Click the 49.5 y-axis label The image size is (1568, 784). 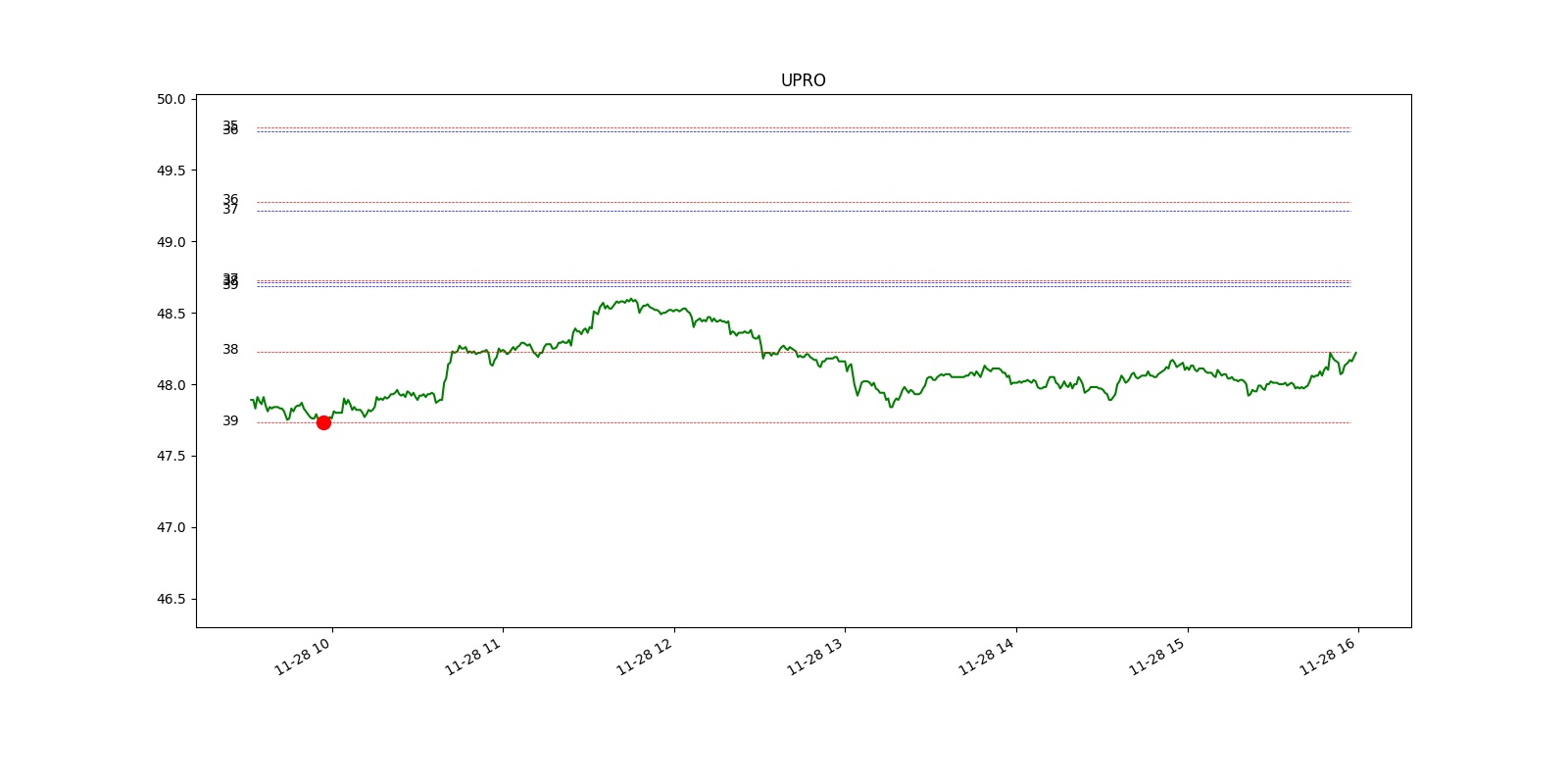coord(171,171)
